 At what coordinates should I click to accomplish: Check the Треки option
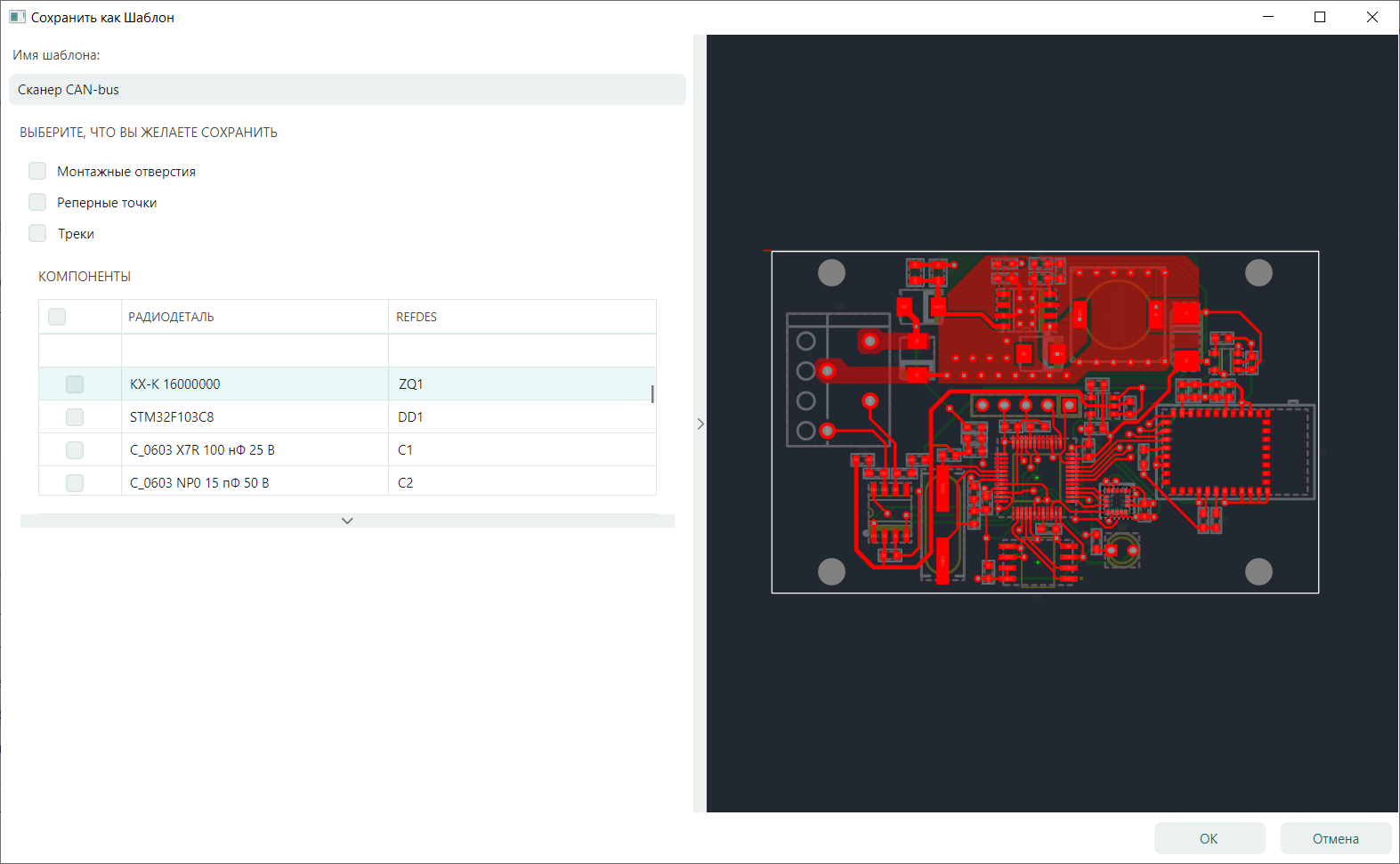[37, 233]
